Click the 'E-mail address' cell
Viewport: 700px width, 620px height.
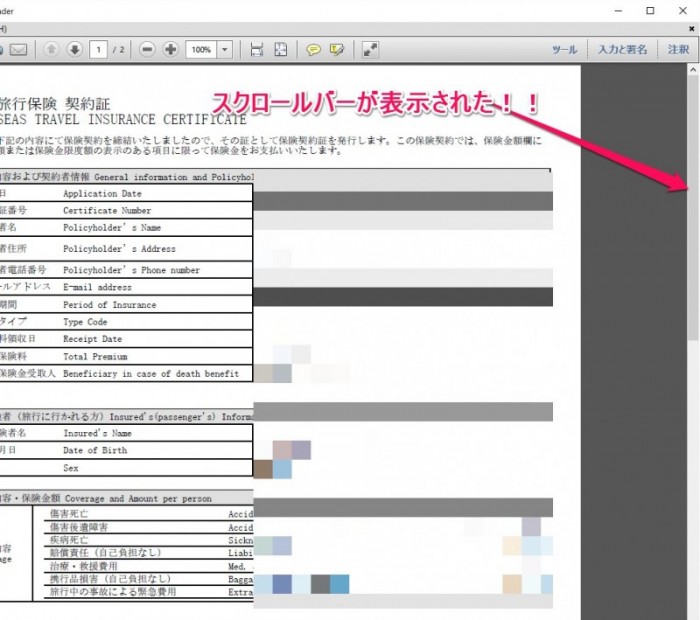(97, 287)
